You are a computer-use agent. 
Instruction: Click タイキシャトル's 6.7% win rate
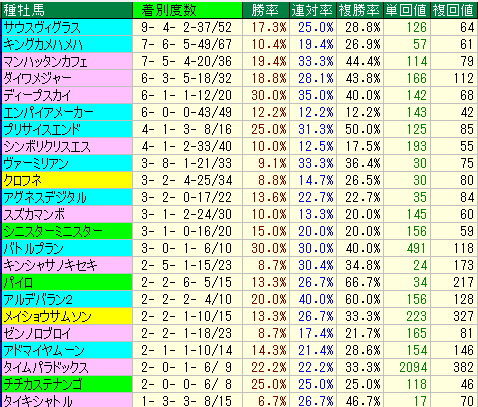tap(272, 401)
